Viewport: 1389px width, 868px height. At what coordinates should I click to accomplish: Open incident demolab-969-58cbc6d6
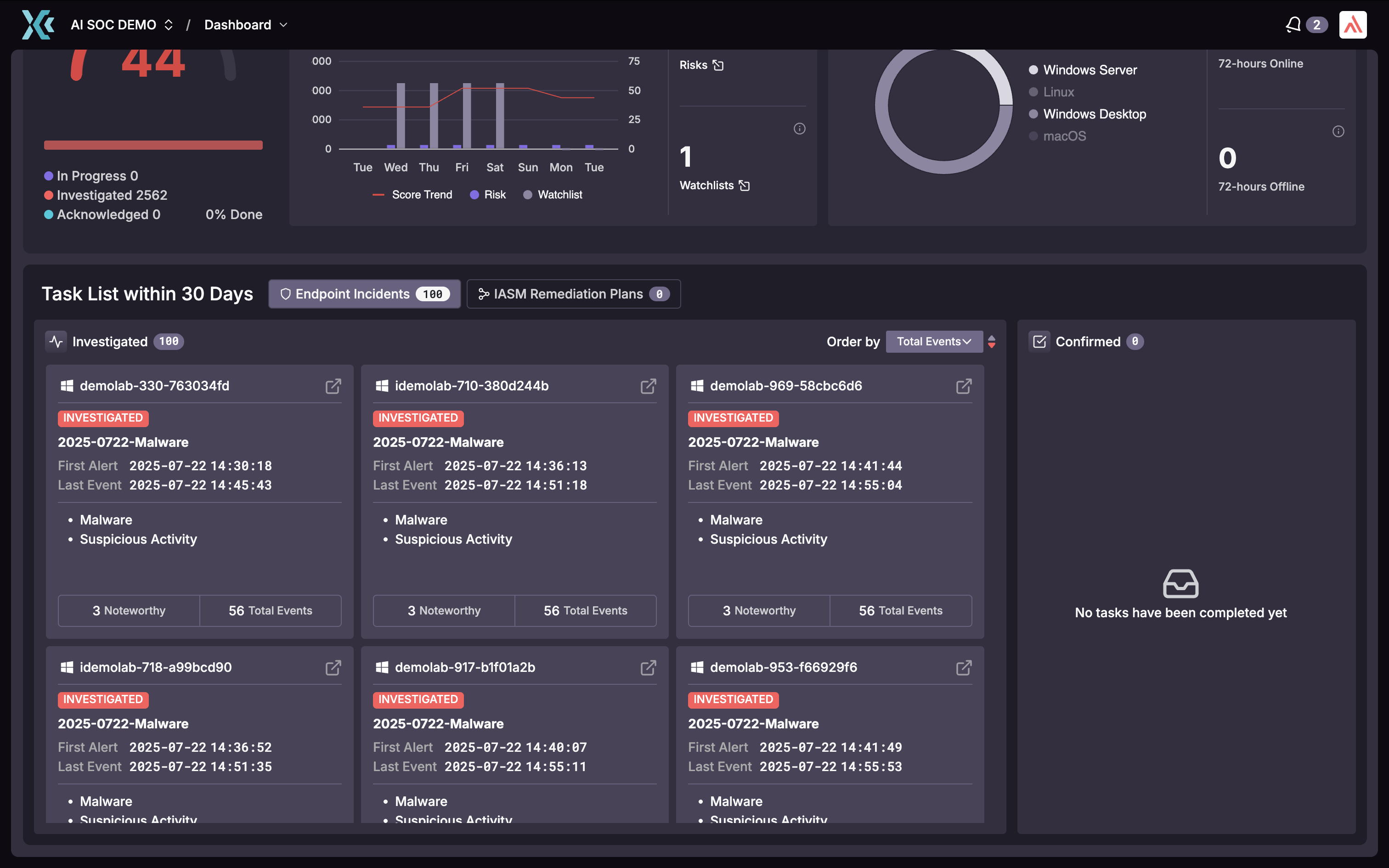(x=963, y=386)
